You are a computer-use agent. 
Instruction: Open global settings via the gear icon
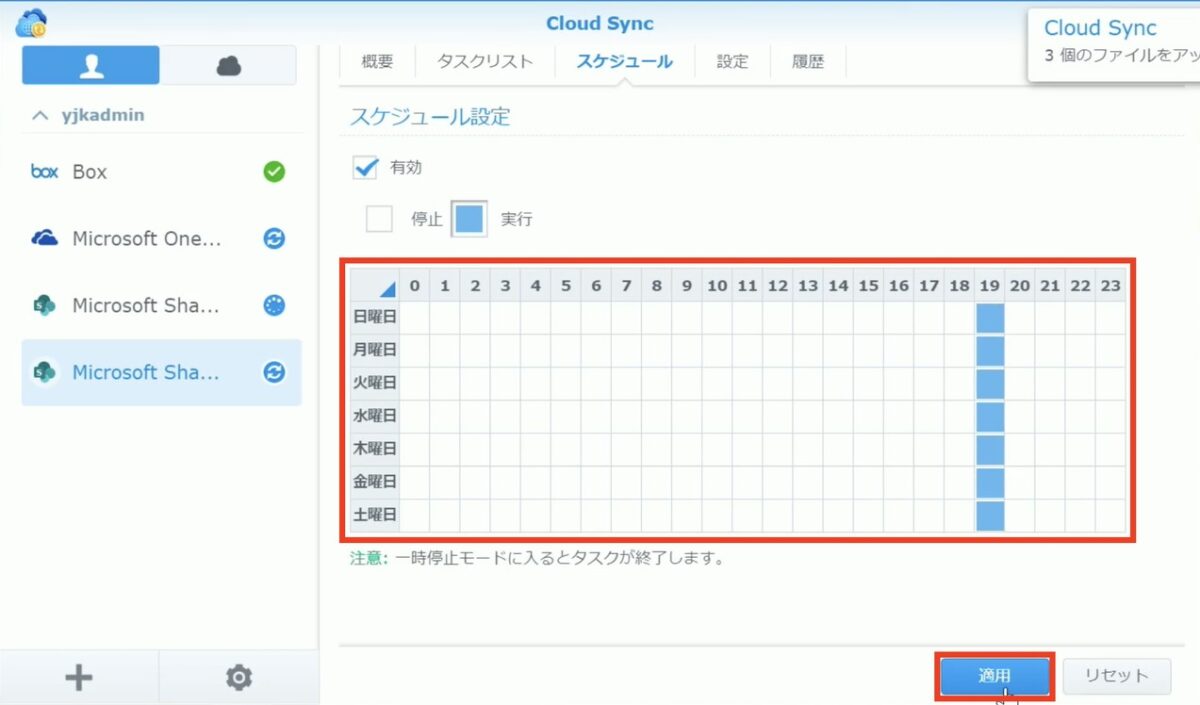238,676
